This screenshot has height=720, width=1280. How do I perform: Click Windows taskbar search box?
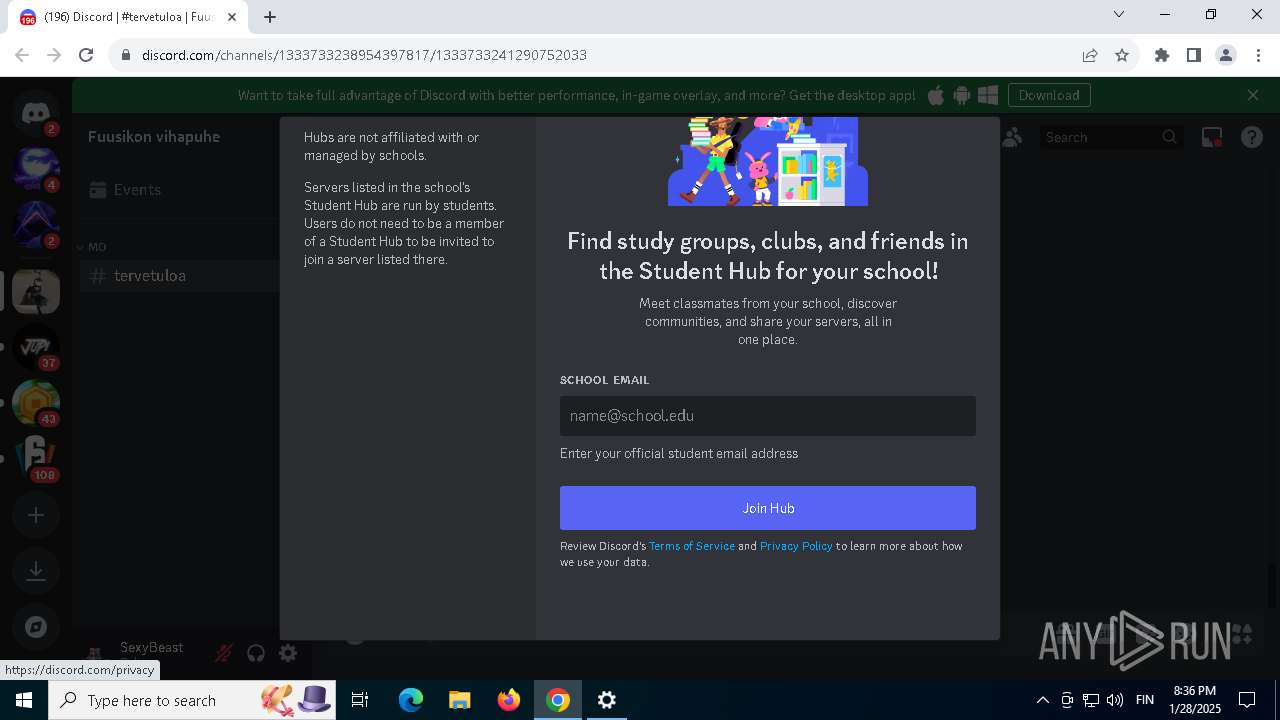tap(190, 700)
